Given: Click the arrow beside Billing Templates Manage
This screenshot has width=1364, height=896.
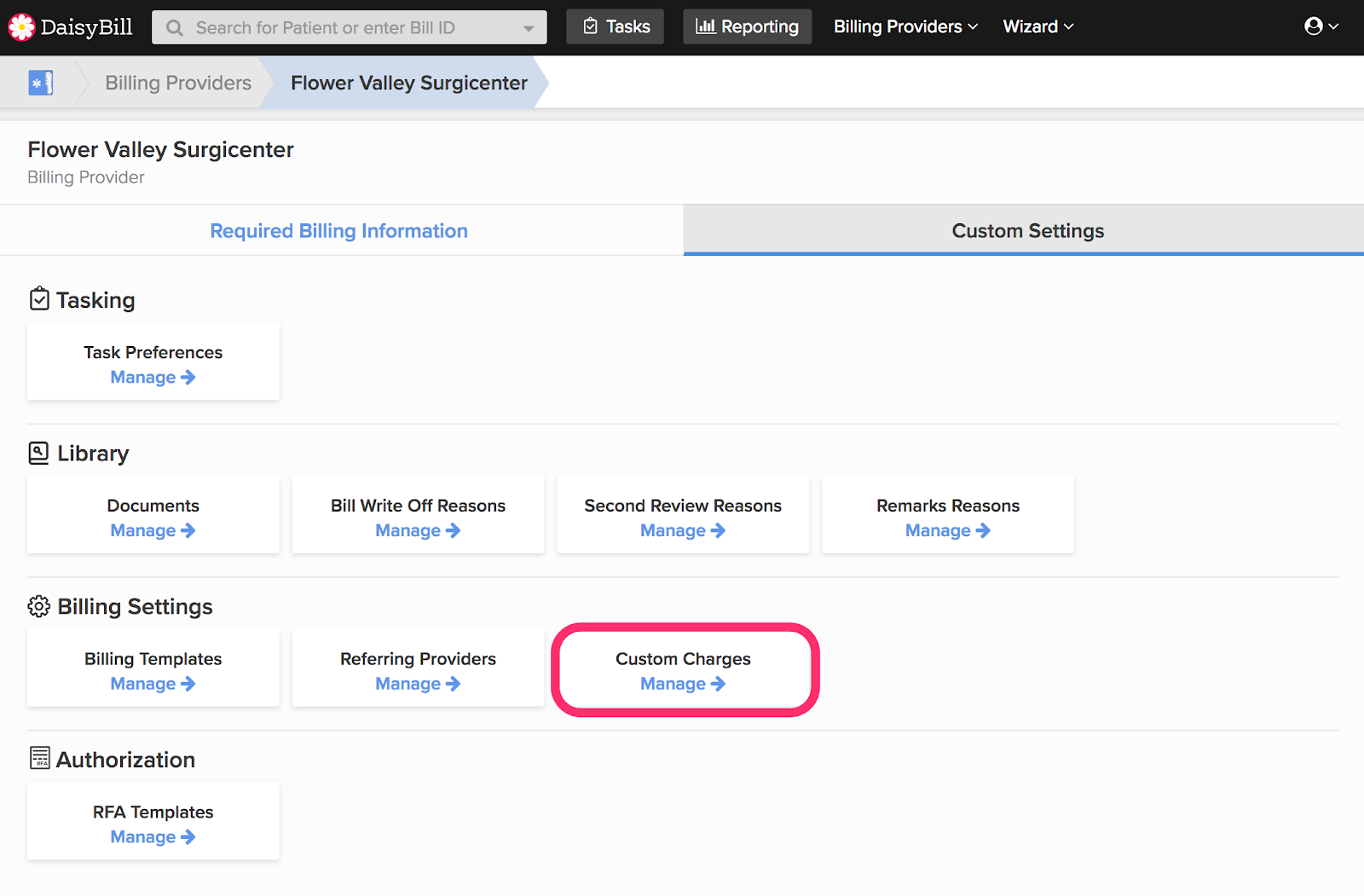Looking at the screenshot, I should [188, 684].
